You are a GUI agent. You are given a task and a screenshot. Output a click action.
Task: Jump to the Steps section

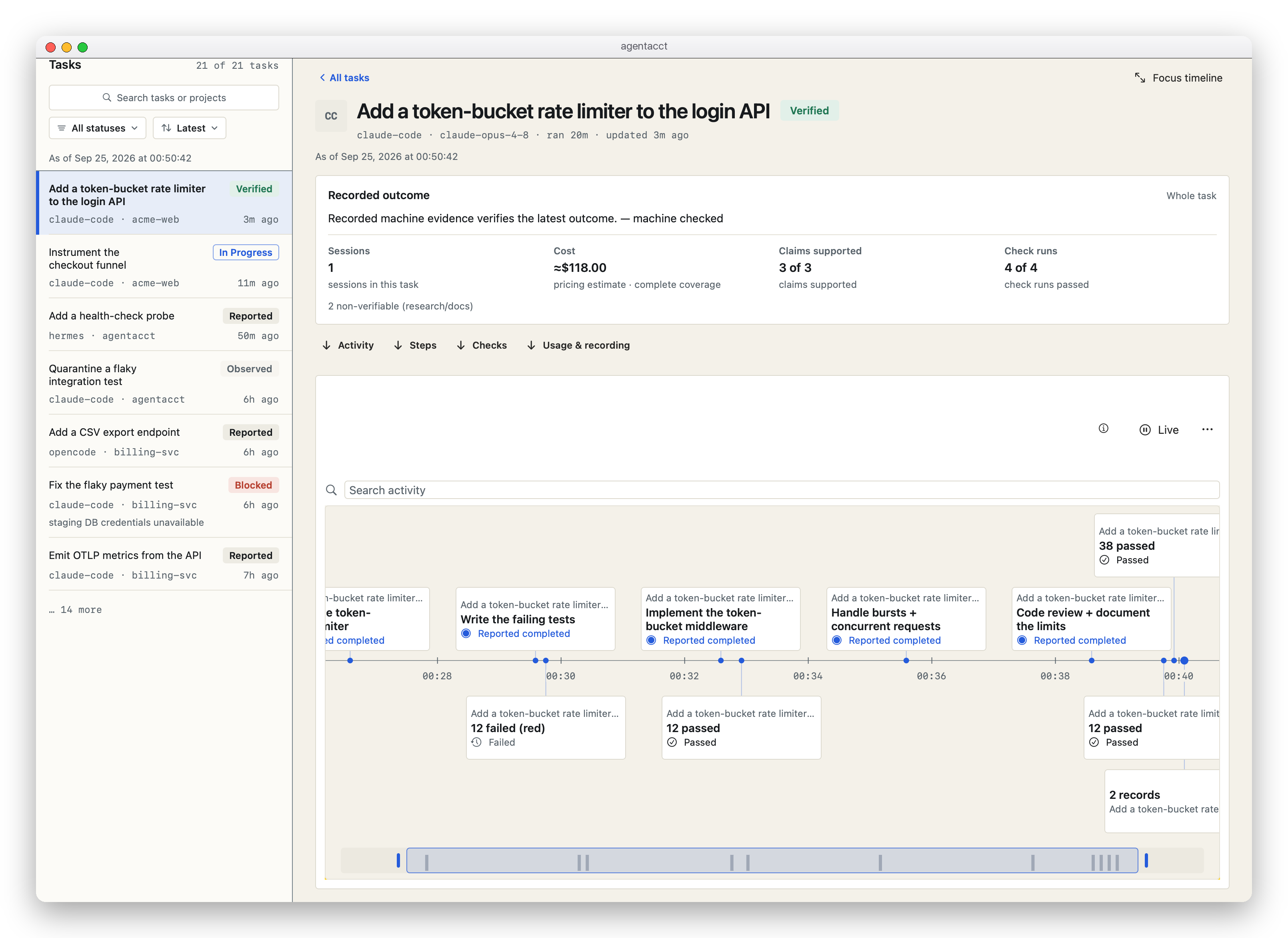[x=415, y=345]
